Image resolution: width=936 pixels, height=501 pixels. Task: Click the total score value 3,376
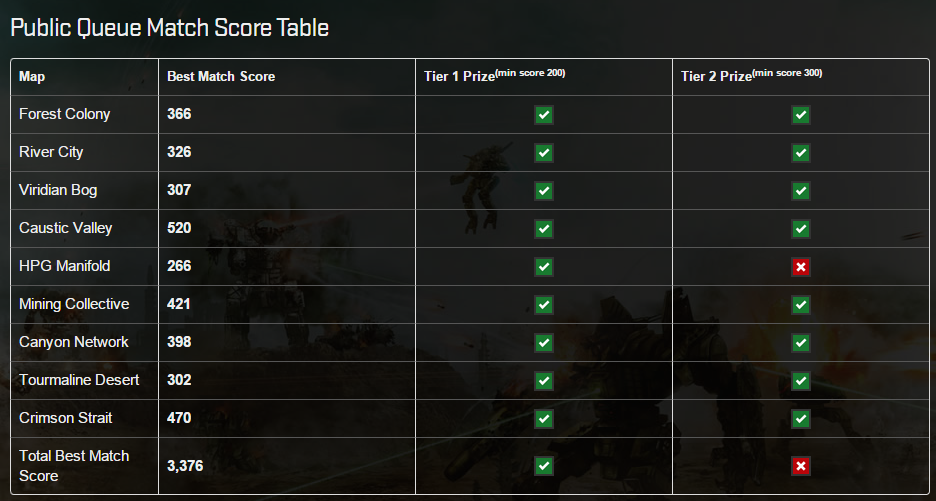click(x=185, y=465)
